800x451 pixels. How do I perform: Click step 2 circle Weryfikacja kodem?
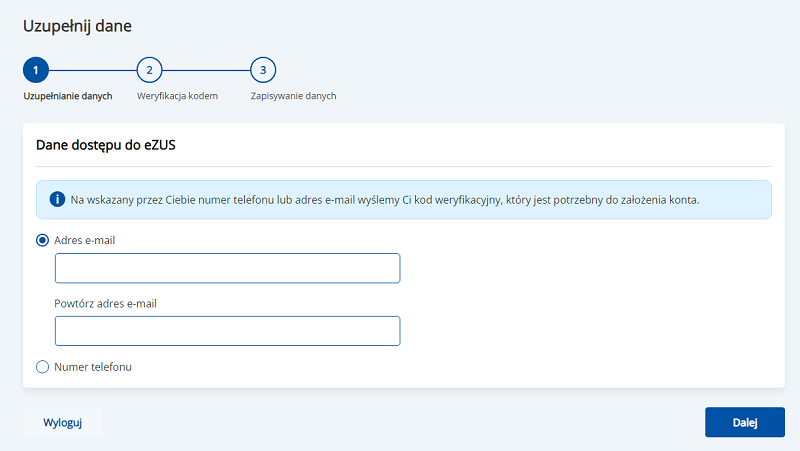click(149, 70)
